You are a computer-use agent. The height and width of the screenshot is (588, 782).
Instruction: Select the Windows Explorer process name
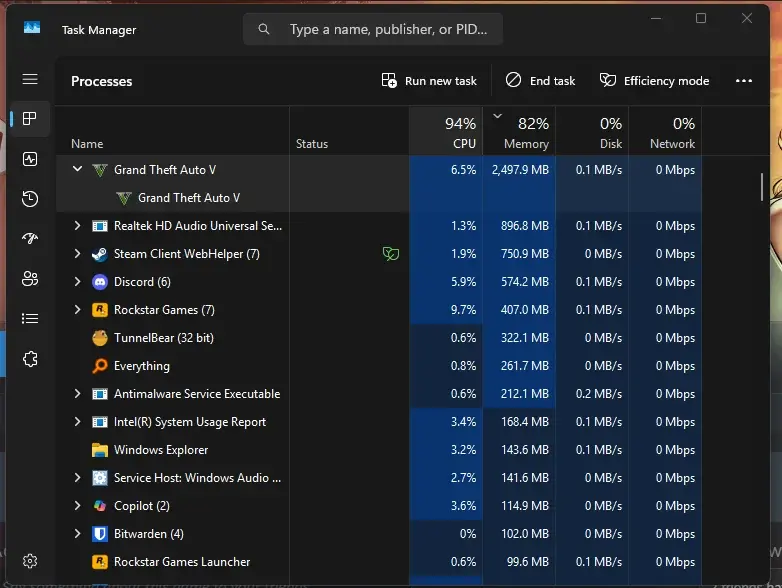pyautogui.click(x=161, y=450)
